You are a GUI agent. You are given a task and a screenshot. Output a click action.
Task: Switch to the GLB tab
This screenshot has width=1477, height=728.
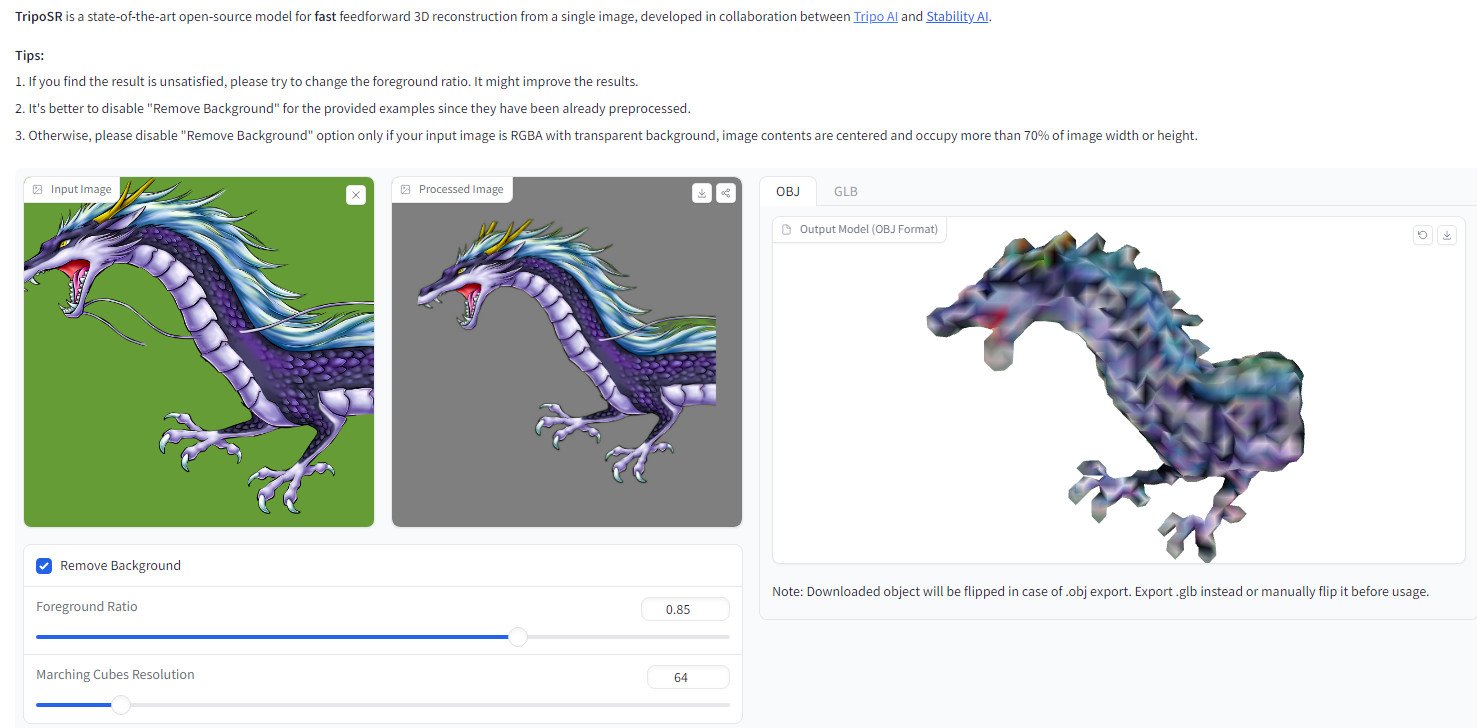click(846, 191)
